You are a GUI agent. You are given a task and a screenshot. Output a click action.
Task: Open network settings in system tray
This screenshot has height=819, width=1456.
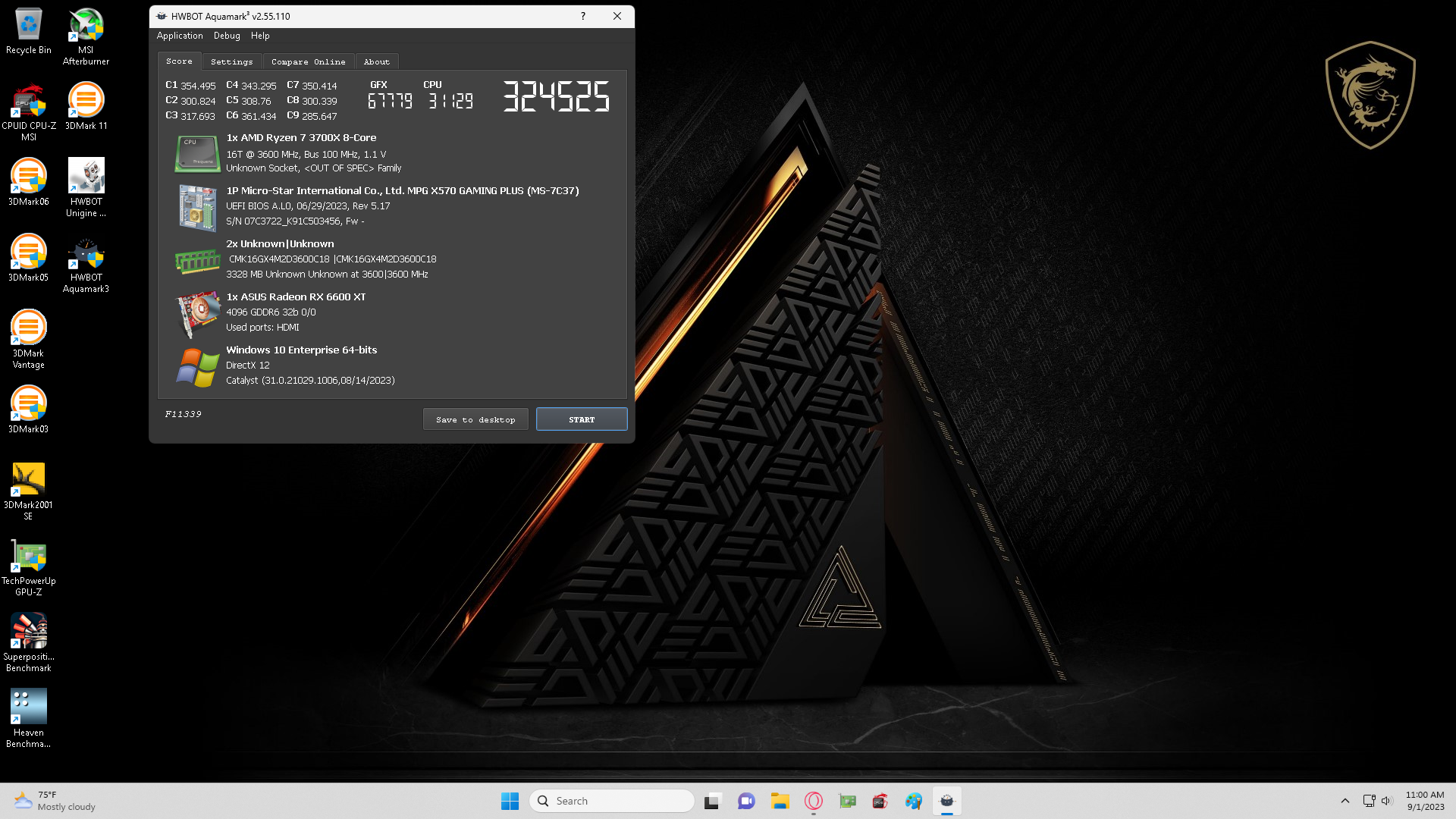point(1369,801)
